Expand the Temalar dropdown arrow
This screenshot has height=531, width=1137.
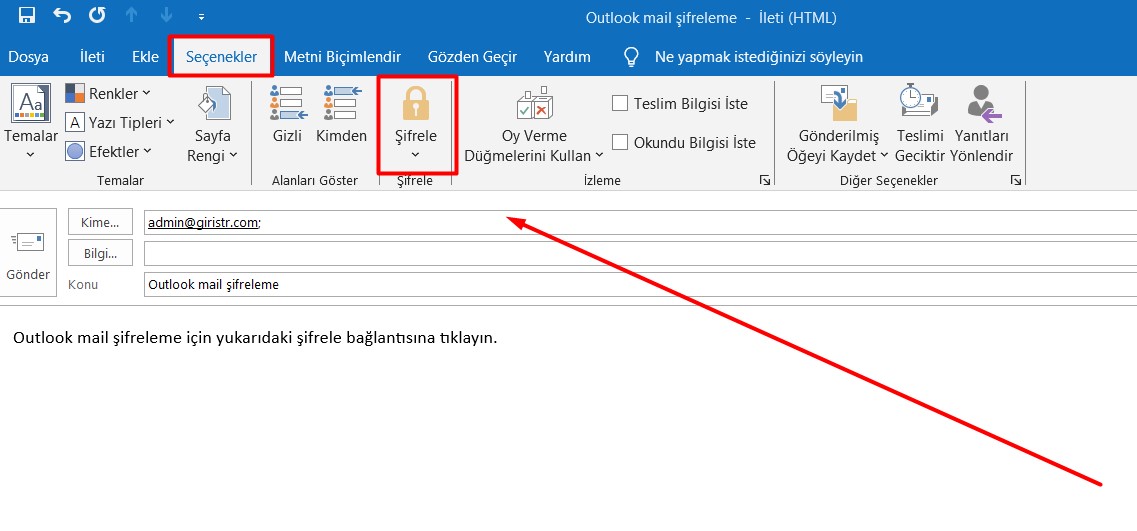pyautogui.click(x=30, y=154)
